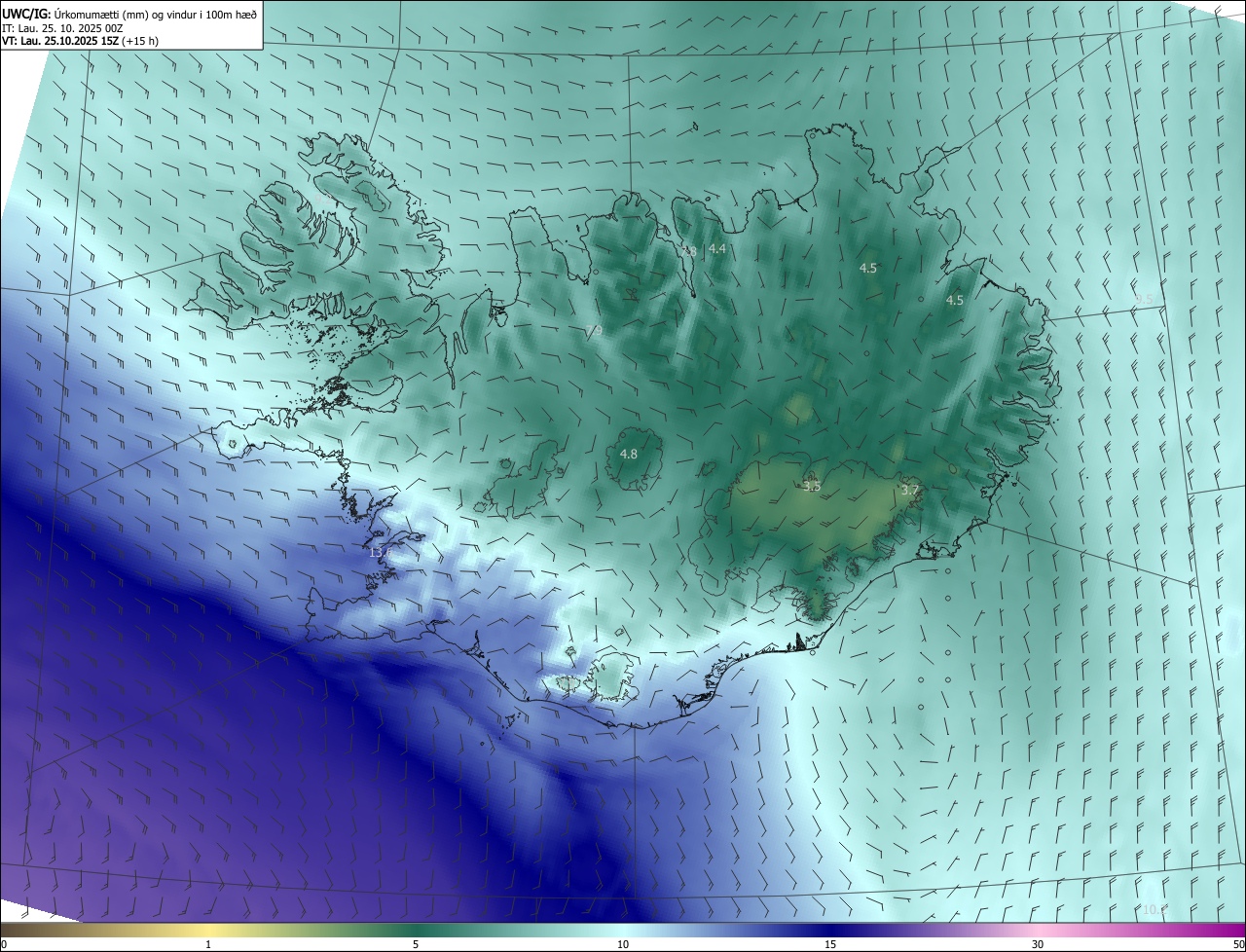This screenshot has width=1246, height=952.
Task: Click the 3.7 value on the map
Action: pos(910,490)
